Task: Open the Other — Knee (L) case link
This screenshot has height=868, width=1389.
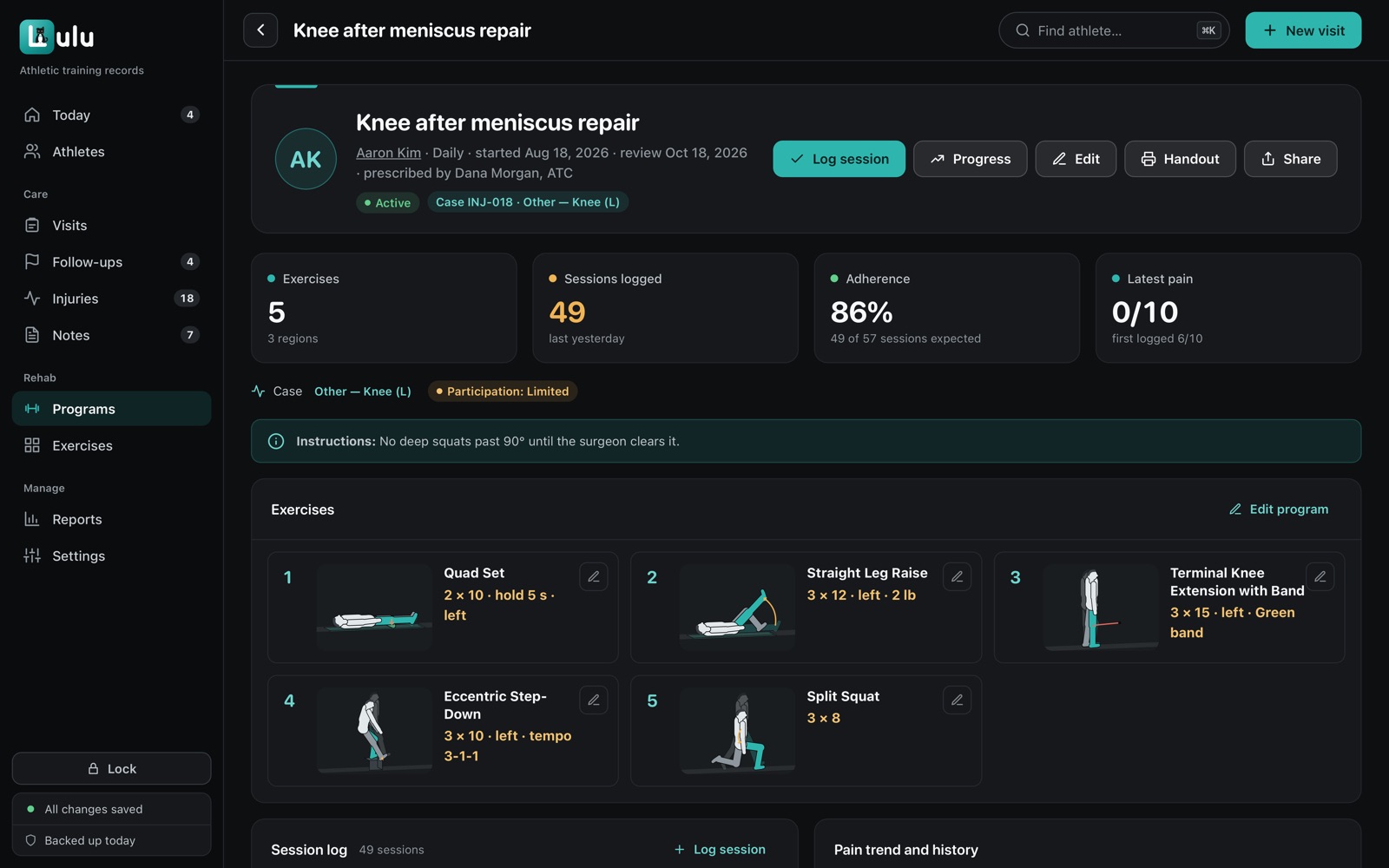Action: coord(363,391)
